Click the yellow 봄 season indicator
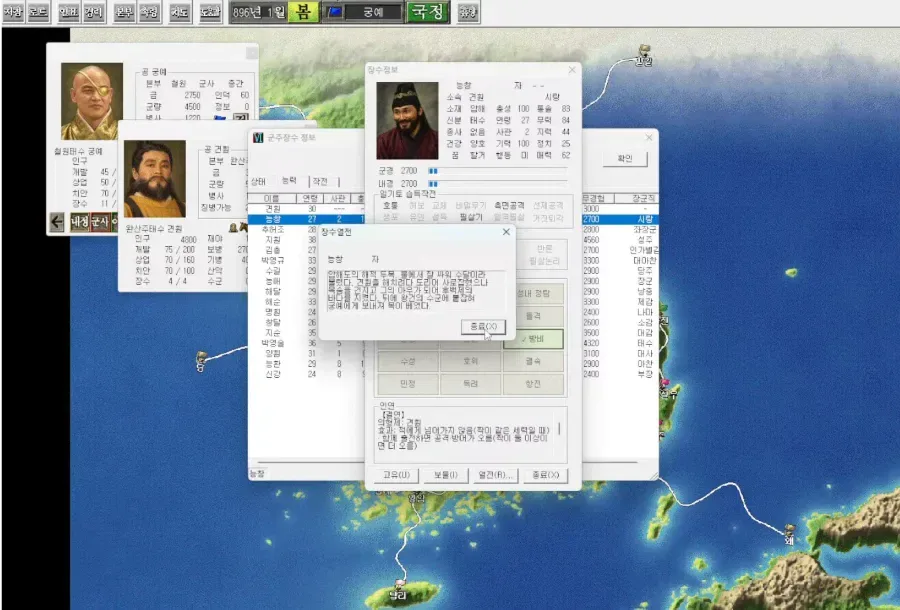Screen dimensions: 900x610 click(x=303, y=12)
